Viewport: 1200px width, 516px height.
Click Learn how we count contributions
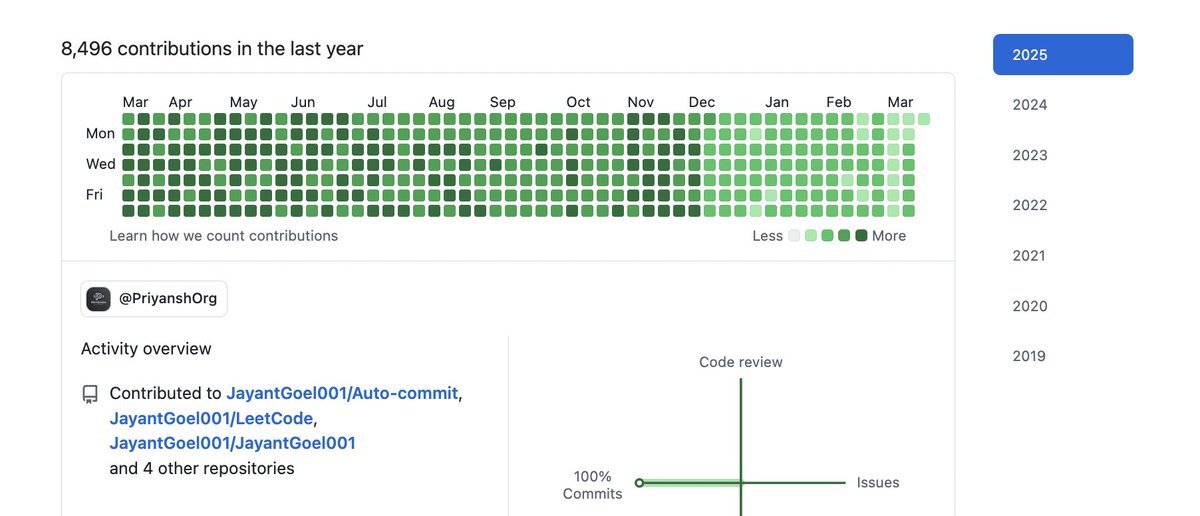tap(224, 236)
